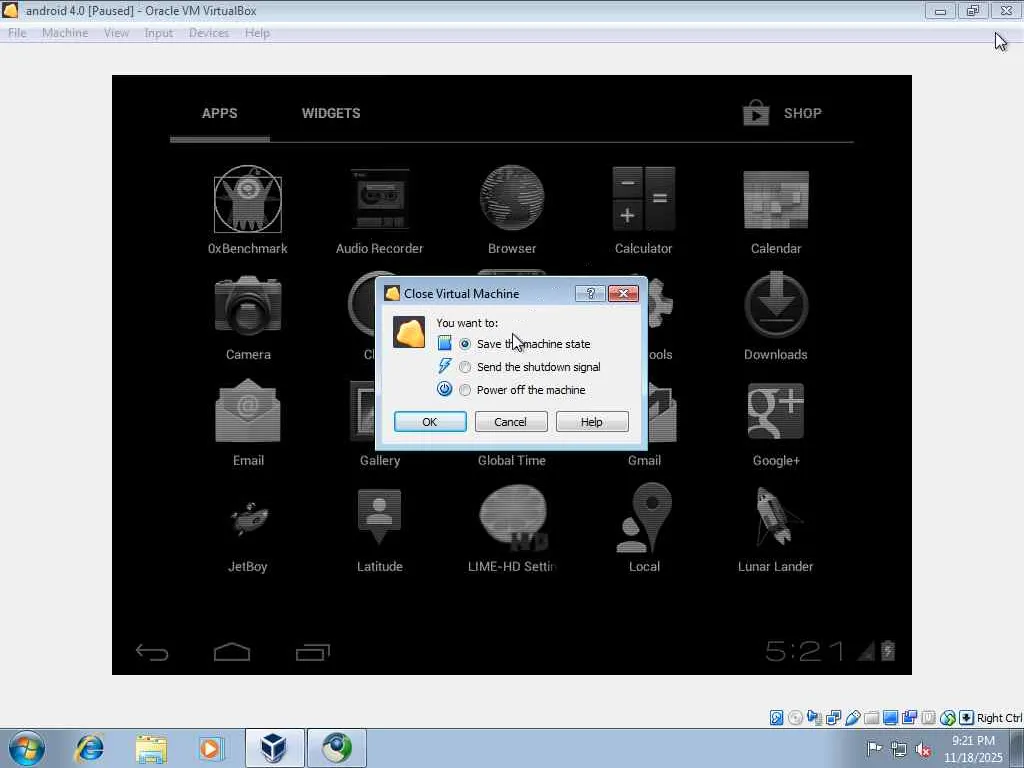Tap the Android home navigation button
The width and height of the screenshot is (1024, 768).
click(232, 652)
